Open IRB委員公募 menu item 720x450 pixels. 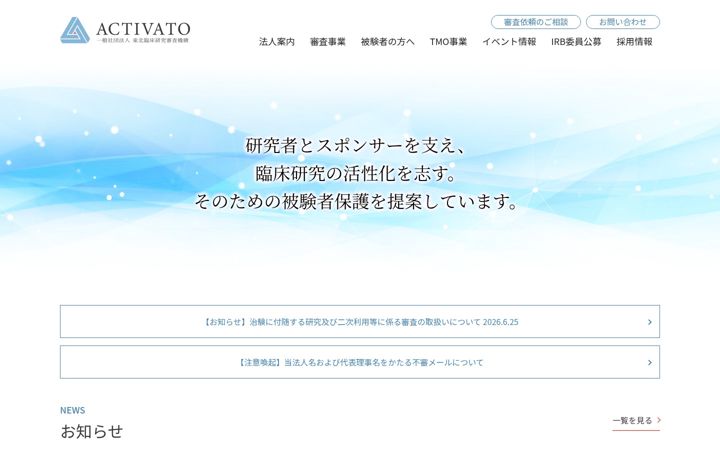tap(576, 42)
